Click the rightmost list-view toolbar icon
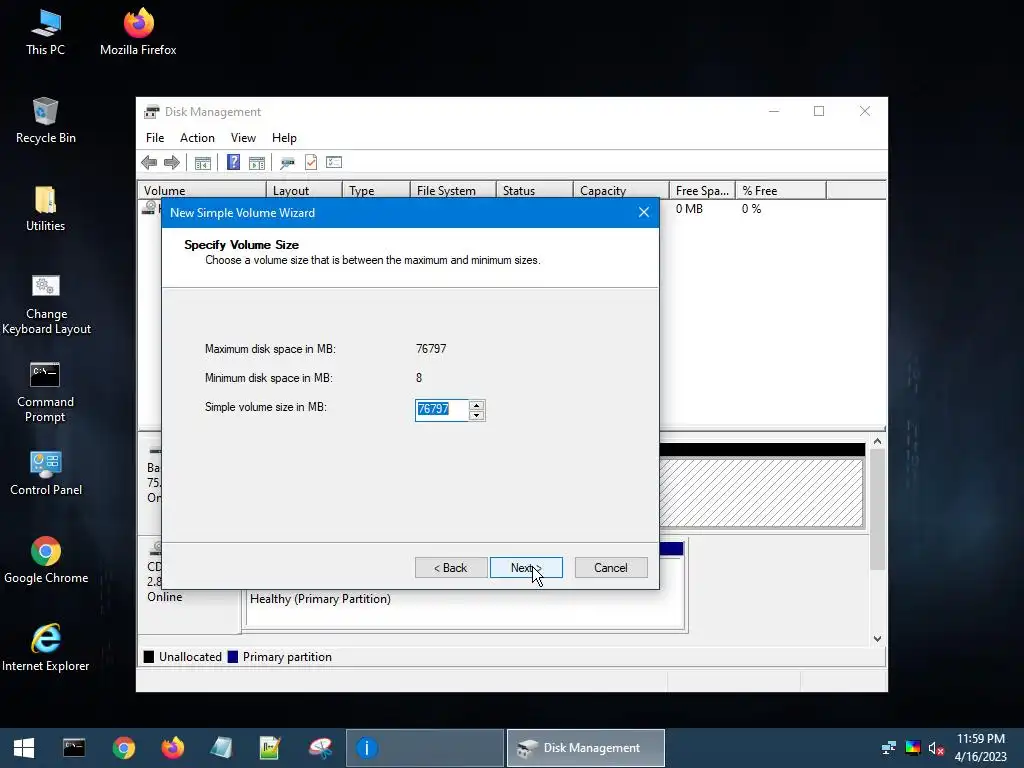 334,162
